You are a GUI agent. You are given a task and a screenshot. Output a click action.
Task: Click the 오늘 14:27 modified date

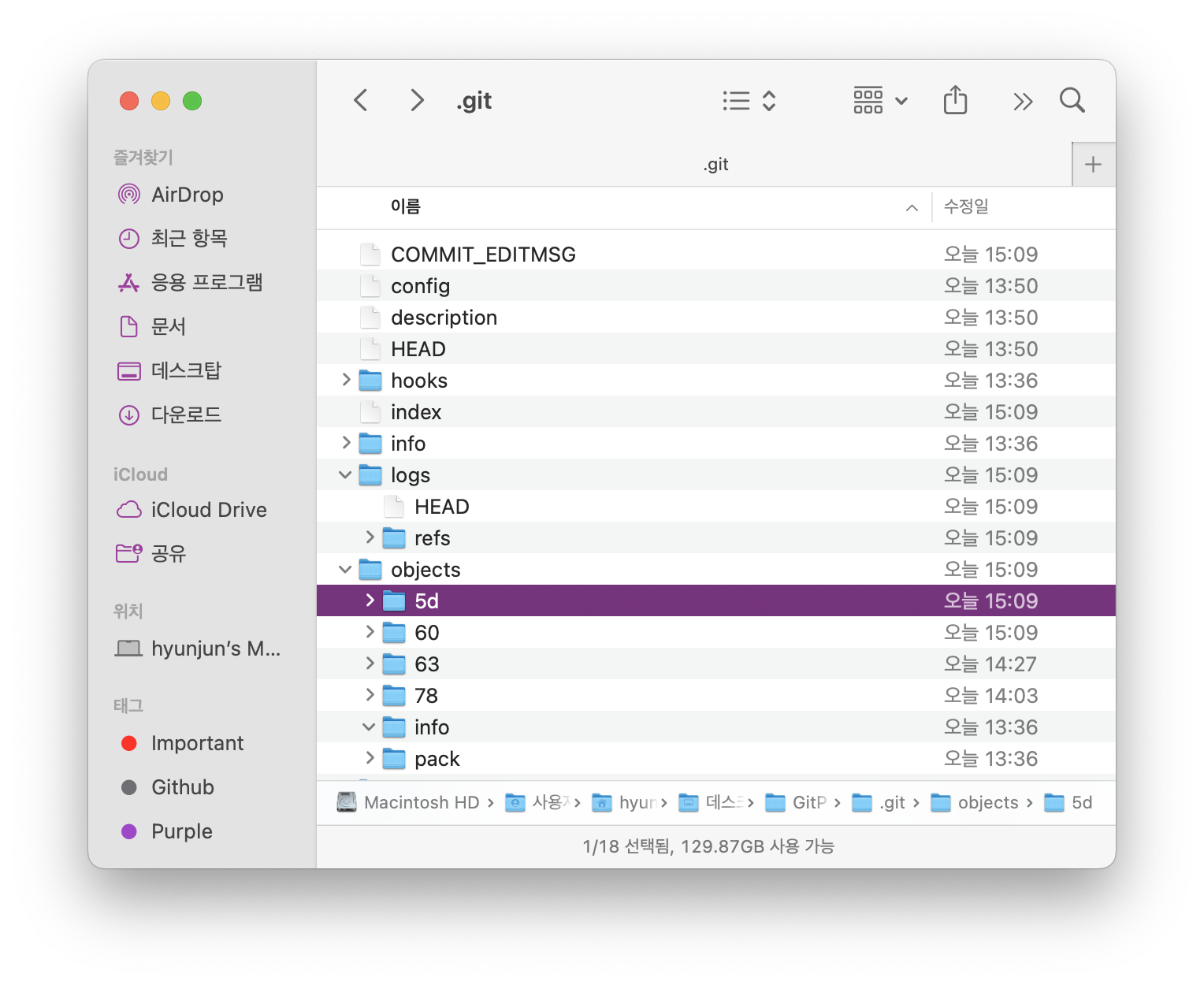pyautogui.click(x=990, y=663)
